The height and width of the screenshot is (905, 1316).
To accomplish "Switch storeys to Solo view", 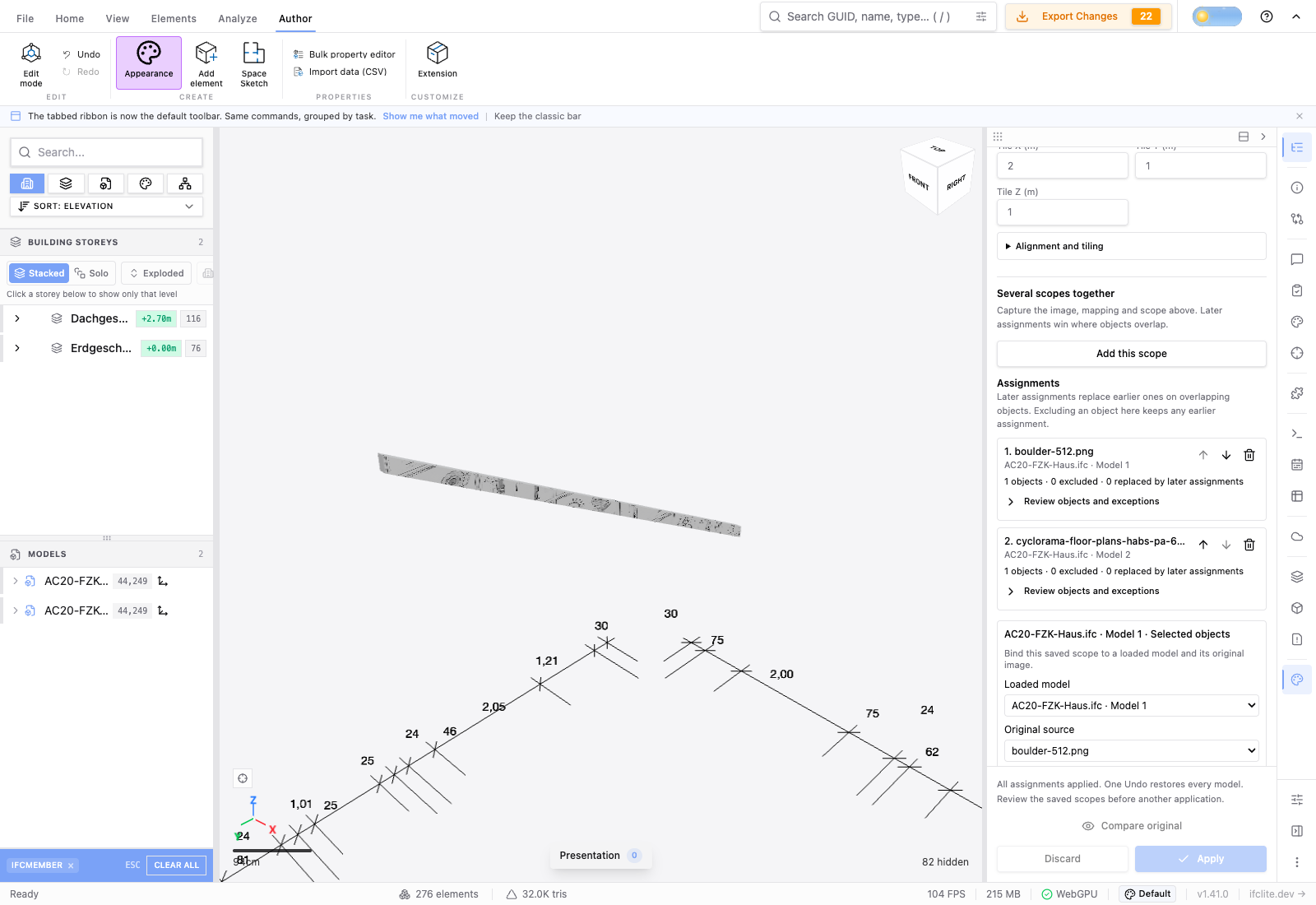I will [91, 273].
